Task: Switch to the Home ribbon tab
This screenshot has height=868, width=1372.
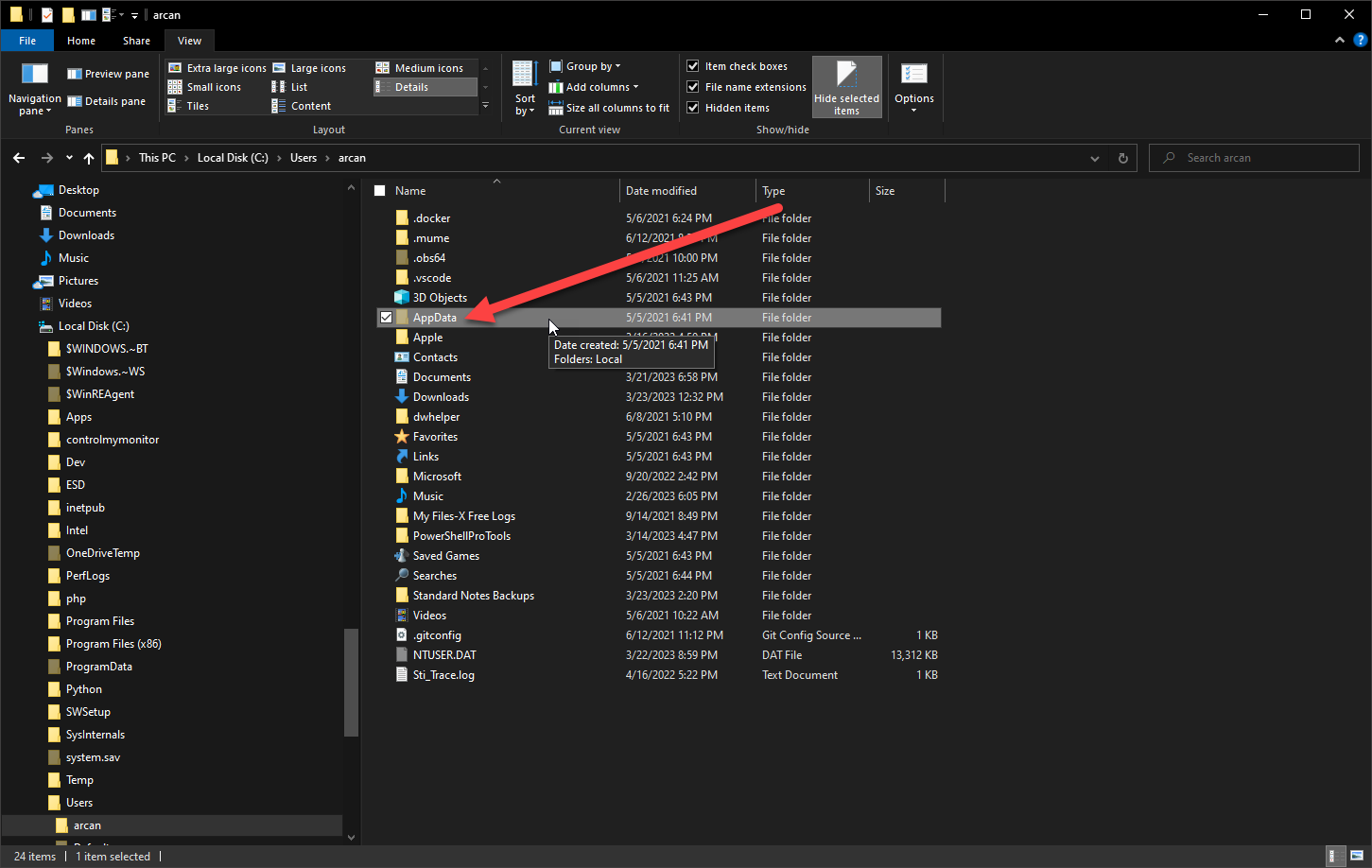Action: coord(81,41)
